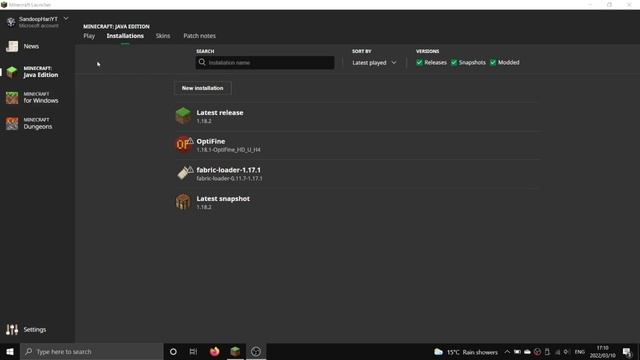Click the Settings label in sidebar

35,329
